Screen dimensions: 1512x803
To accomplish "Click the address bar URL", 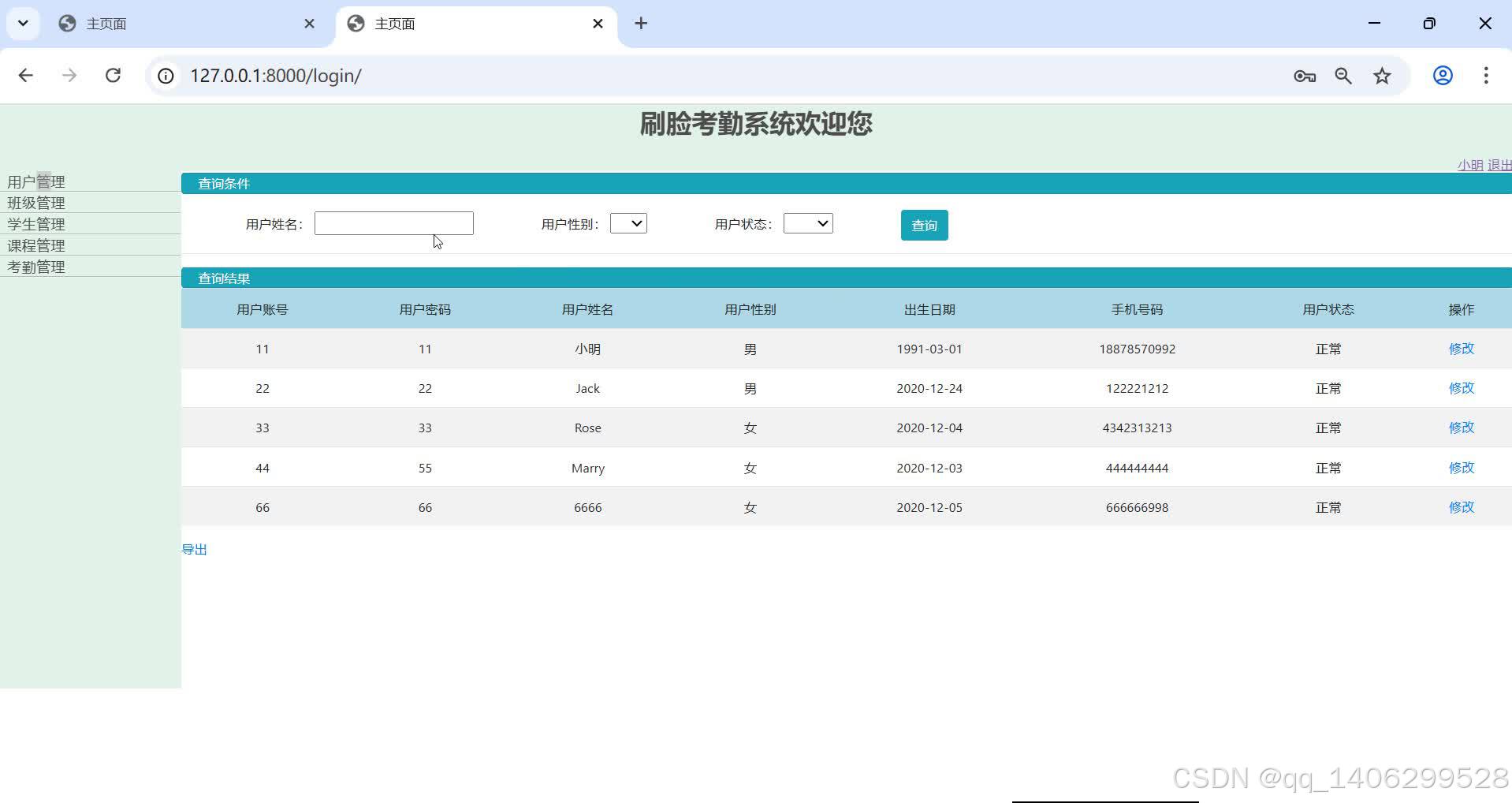I will tap(275, 76).
